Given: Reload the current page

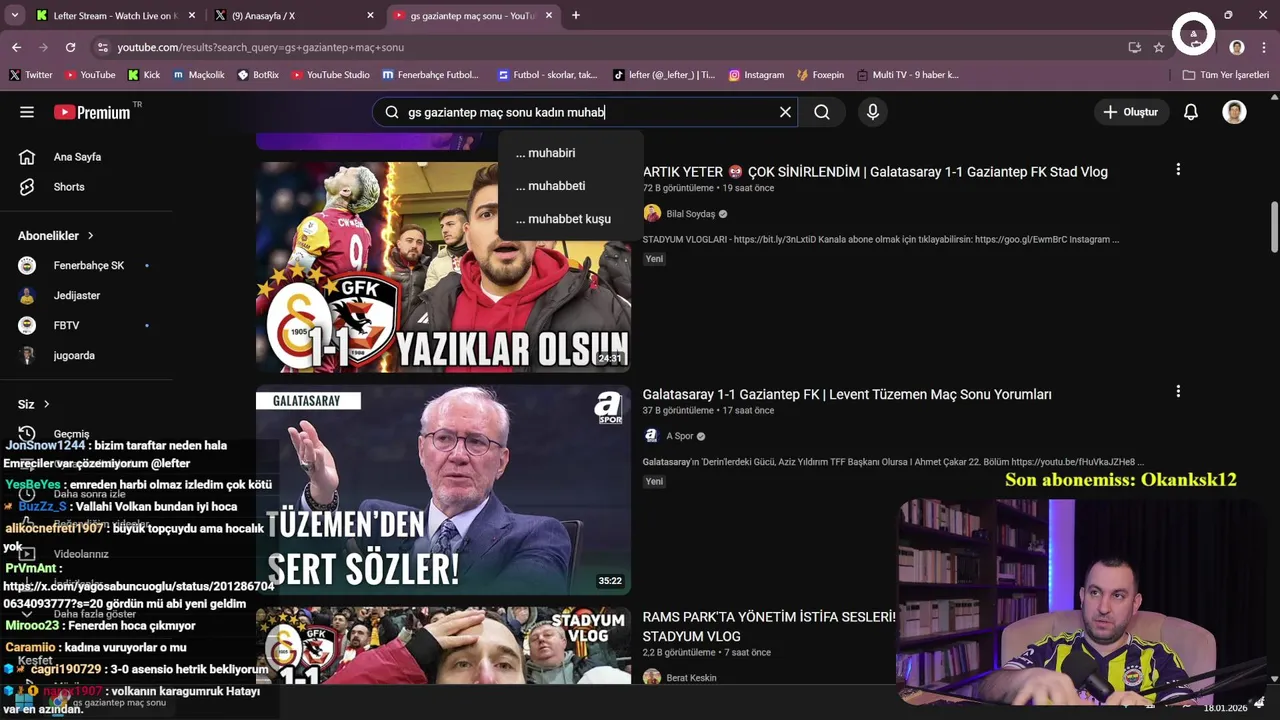Looking at the screenshot, I should [70, 47].
